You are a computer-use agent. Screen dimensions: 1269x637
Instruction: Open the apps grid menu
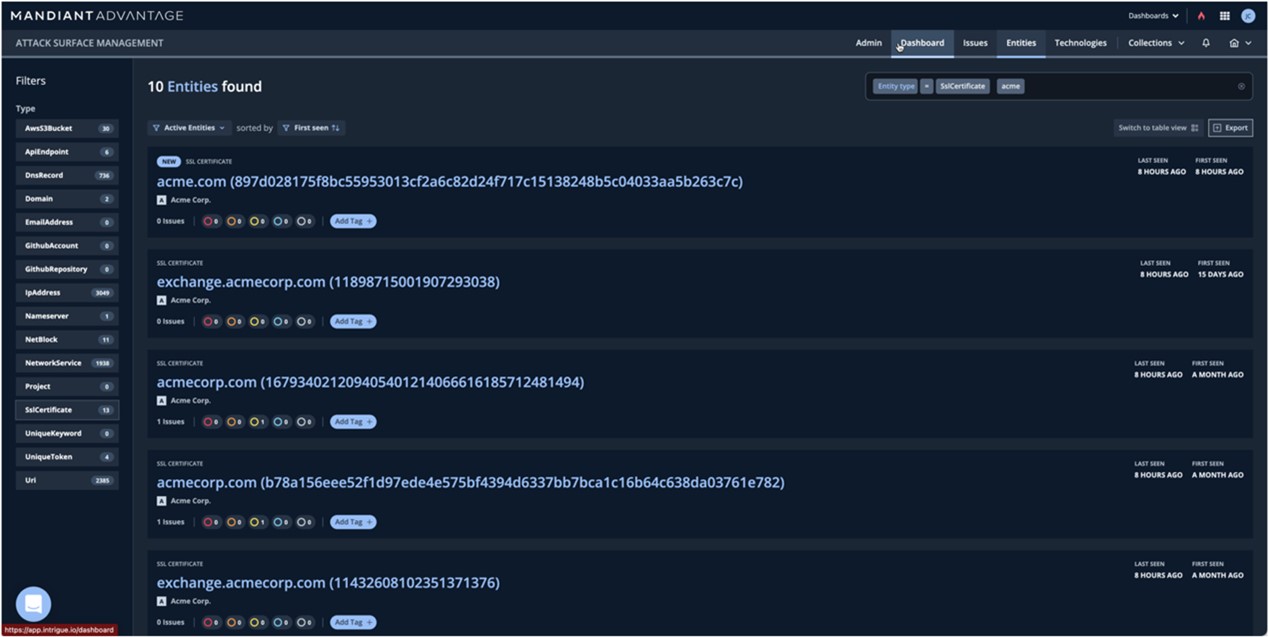[x=1224, y=16]
